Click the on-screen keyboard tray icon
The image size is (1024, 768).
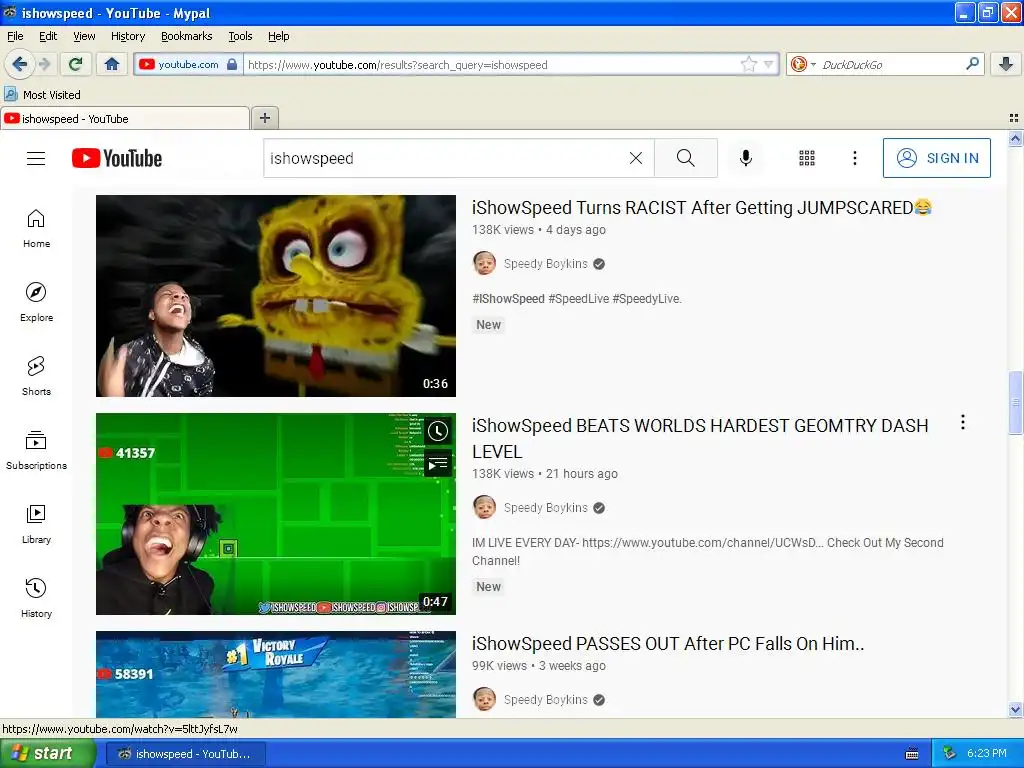(x=912, y=754)
